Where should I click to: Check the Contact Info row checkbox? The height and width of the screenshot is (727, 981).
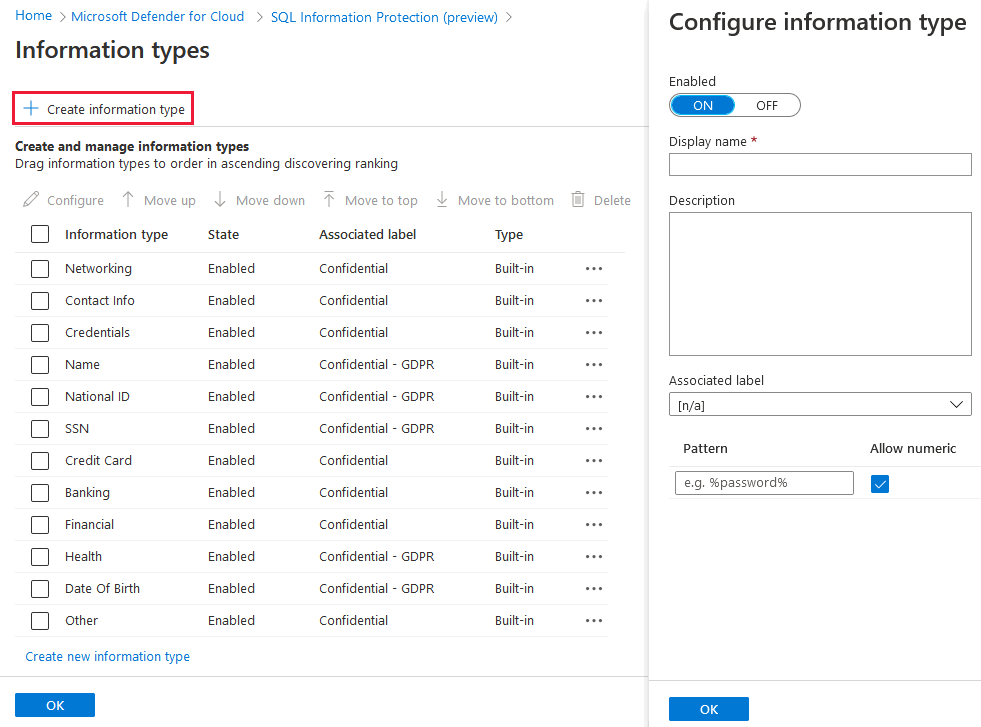[x=40, y=300]
